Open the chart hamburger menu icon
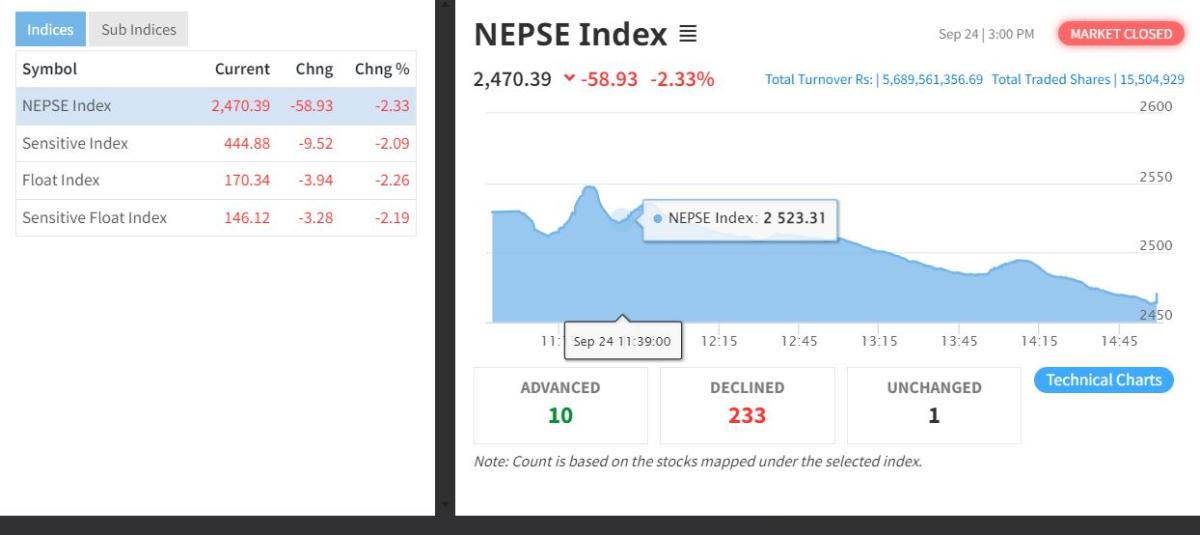1200x535 pixels. coord(688,34)
